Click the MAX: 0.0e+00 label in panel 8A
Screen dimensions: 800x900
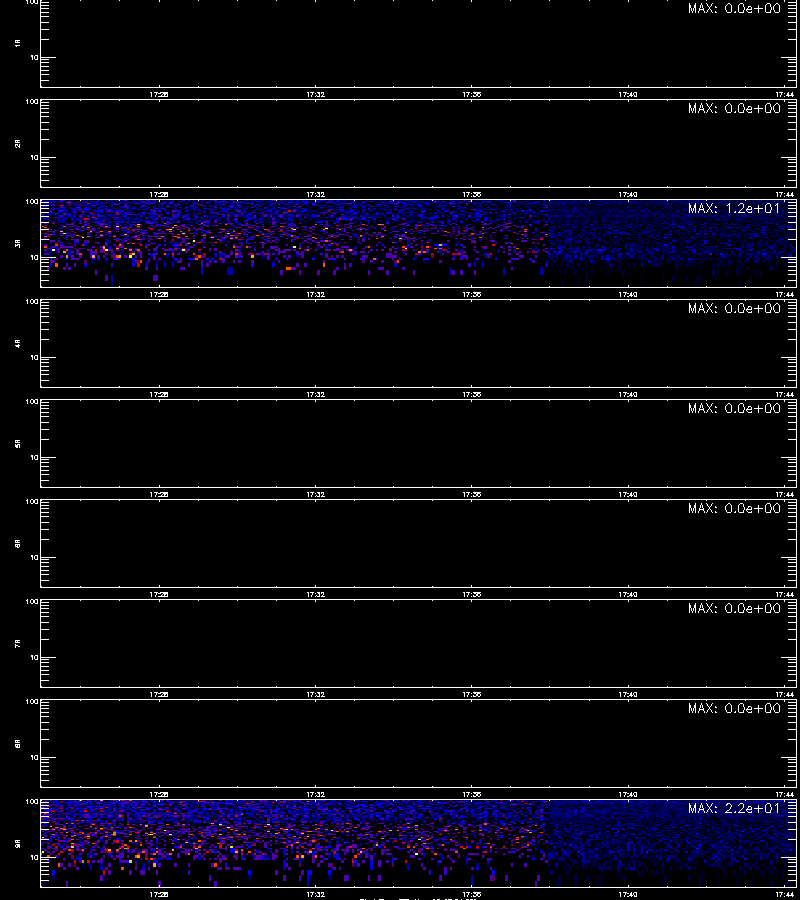tap(734, 708)
